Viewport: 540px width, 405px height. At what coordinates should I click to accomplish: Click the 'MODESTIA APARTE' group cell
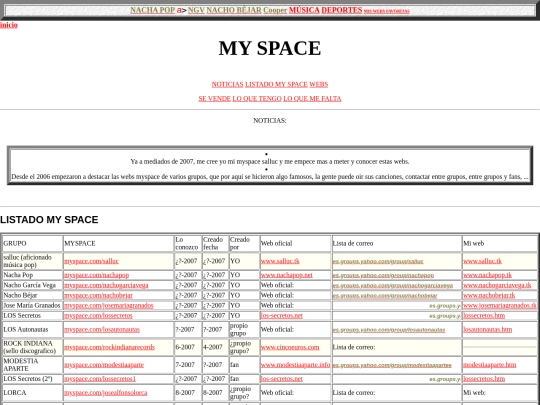[32, 365]
